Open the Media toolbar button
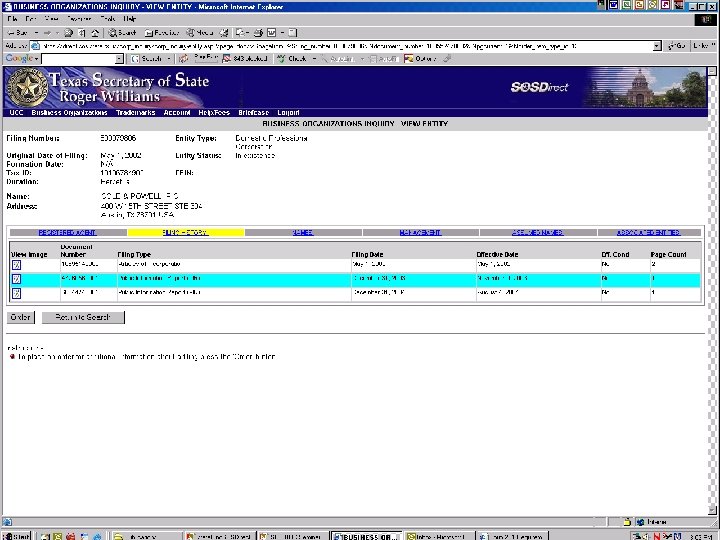Viewport: 720px width, 540px height. [200, 33]
